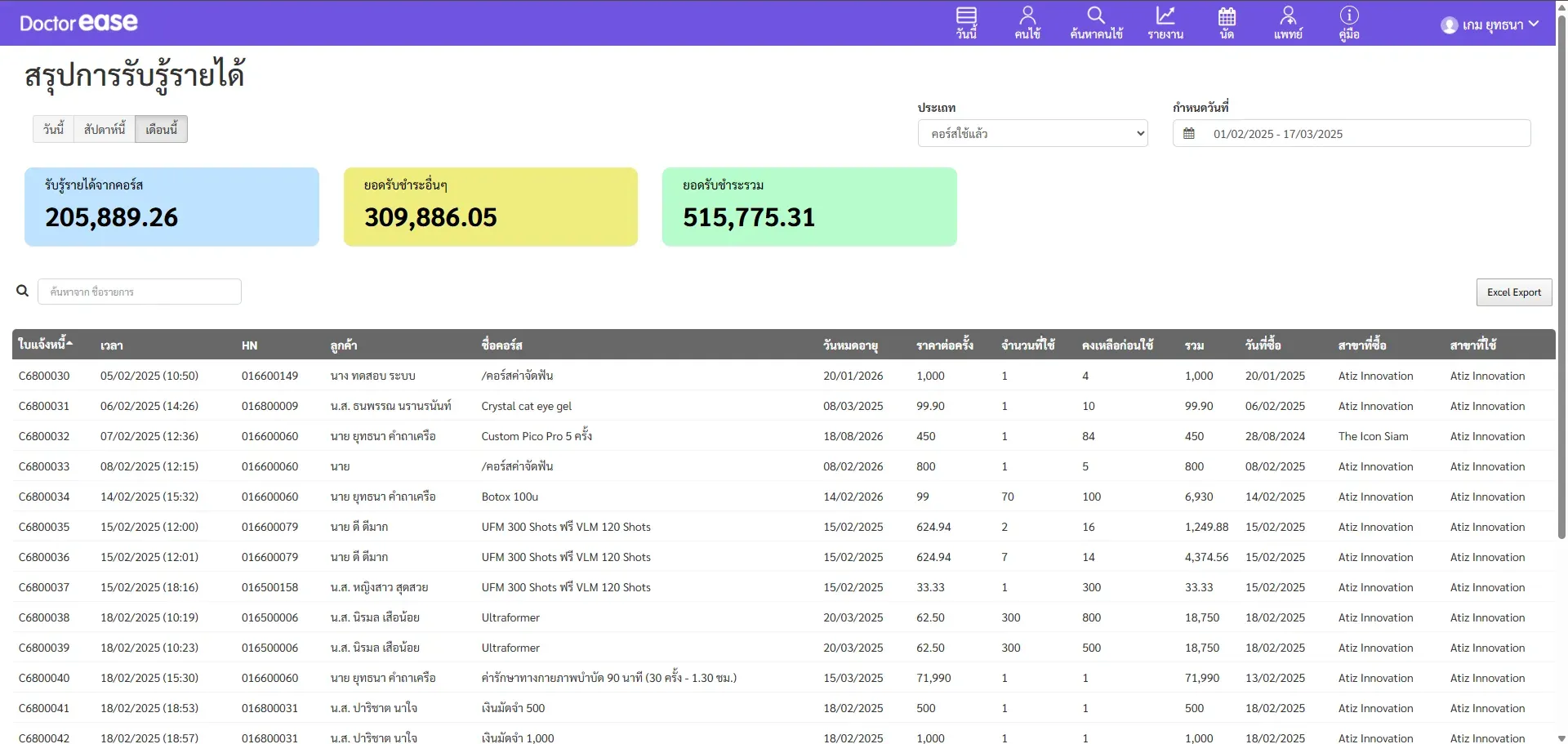This screenshot has width=1568, height=744.
Task: Sort table by วันหมดอายุ column header
Action: coord(850,345)
